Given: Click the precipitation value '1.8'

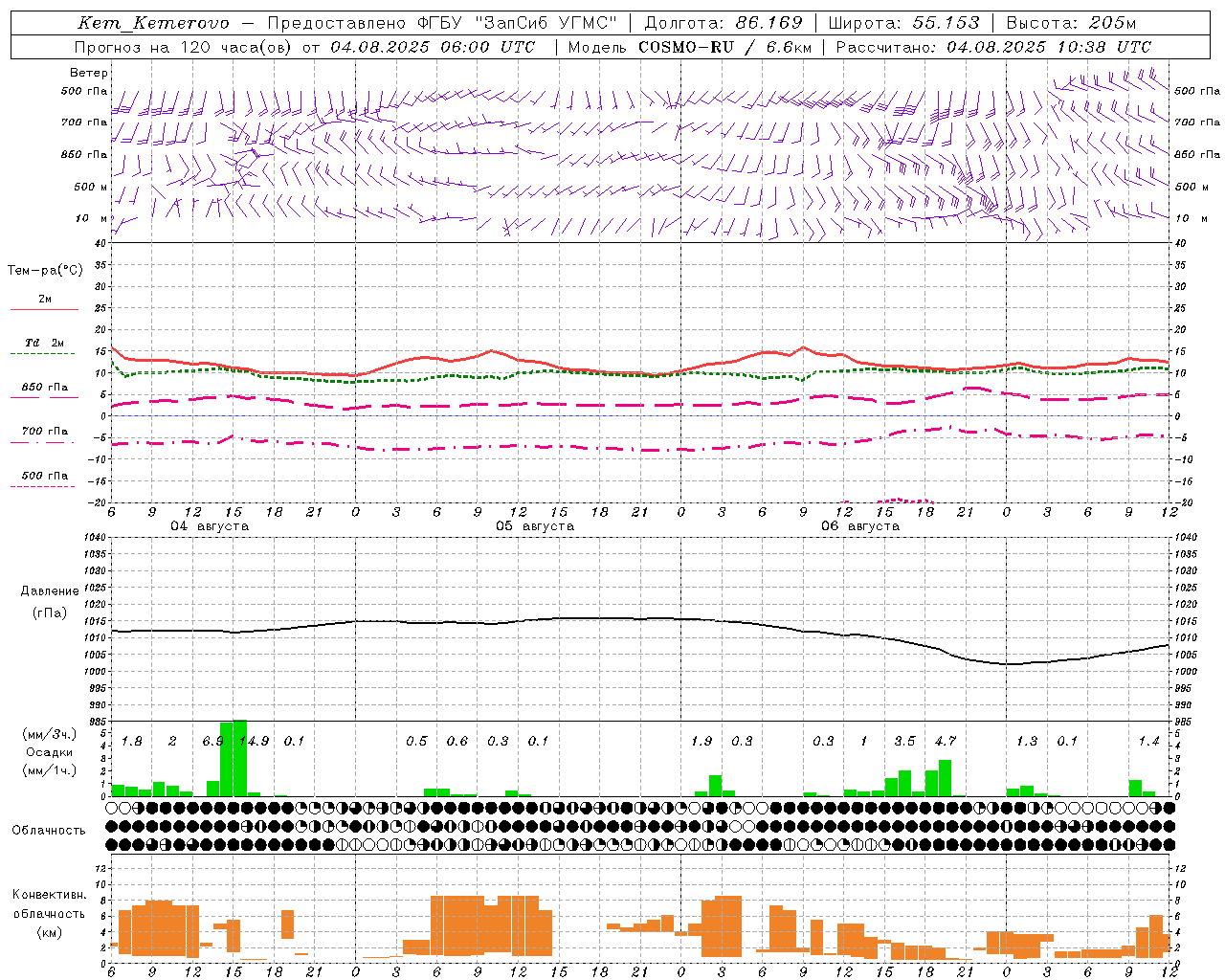Looking at the screenshot, I should pos(131,741).
